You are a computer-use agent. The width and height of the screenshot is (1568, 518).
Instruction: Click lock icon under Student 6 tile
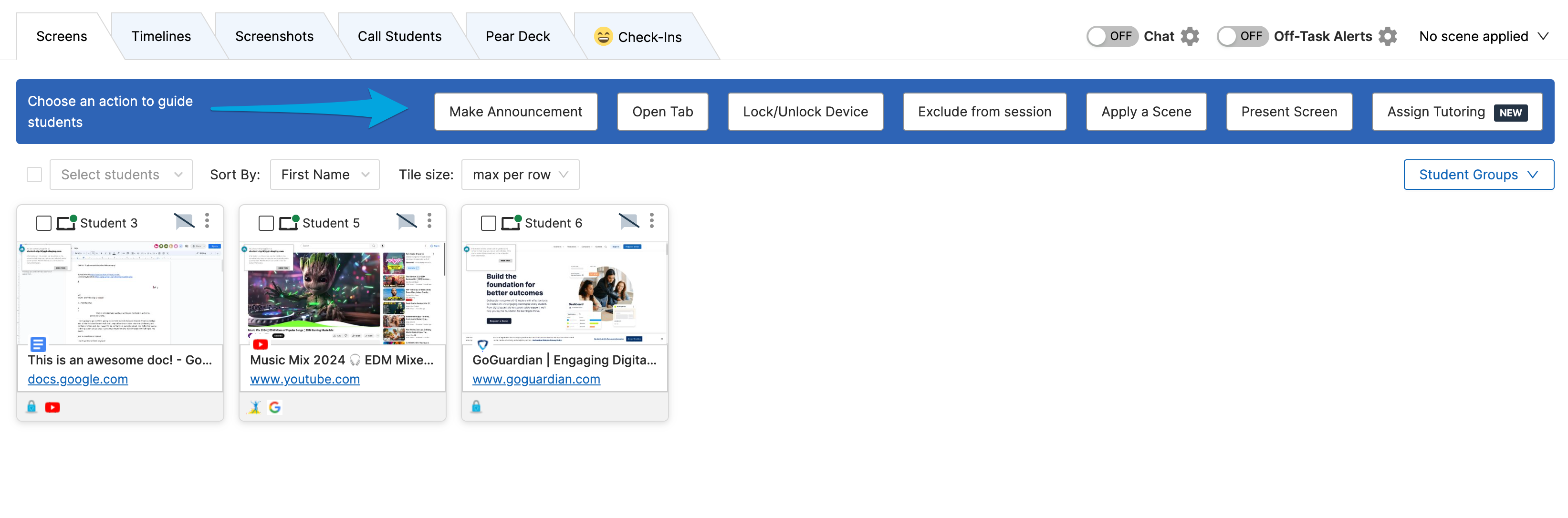(476, 406)
